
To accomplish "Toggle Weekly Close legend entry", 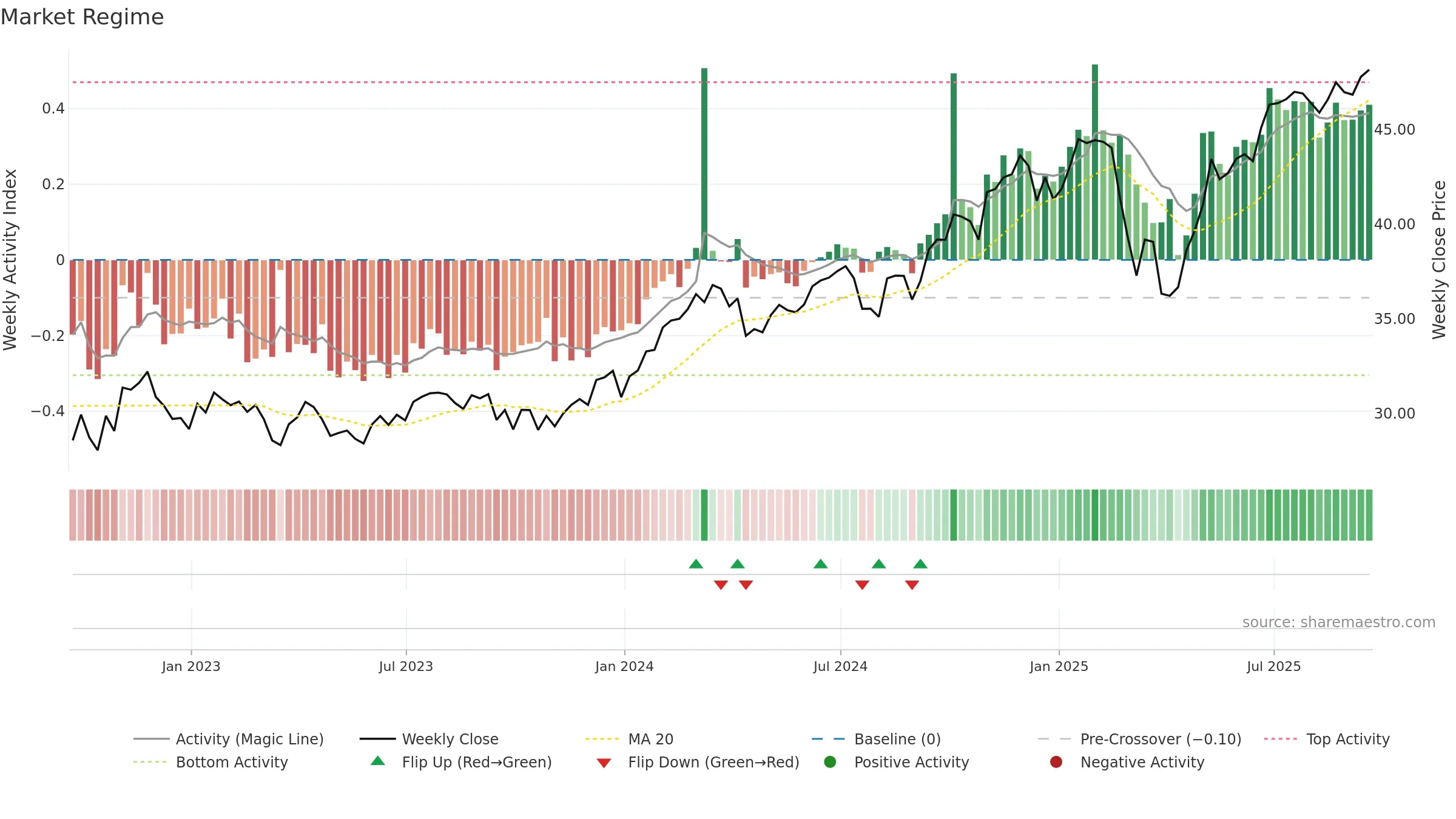I will (x=429, y=739).
